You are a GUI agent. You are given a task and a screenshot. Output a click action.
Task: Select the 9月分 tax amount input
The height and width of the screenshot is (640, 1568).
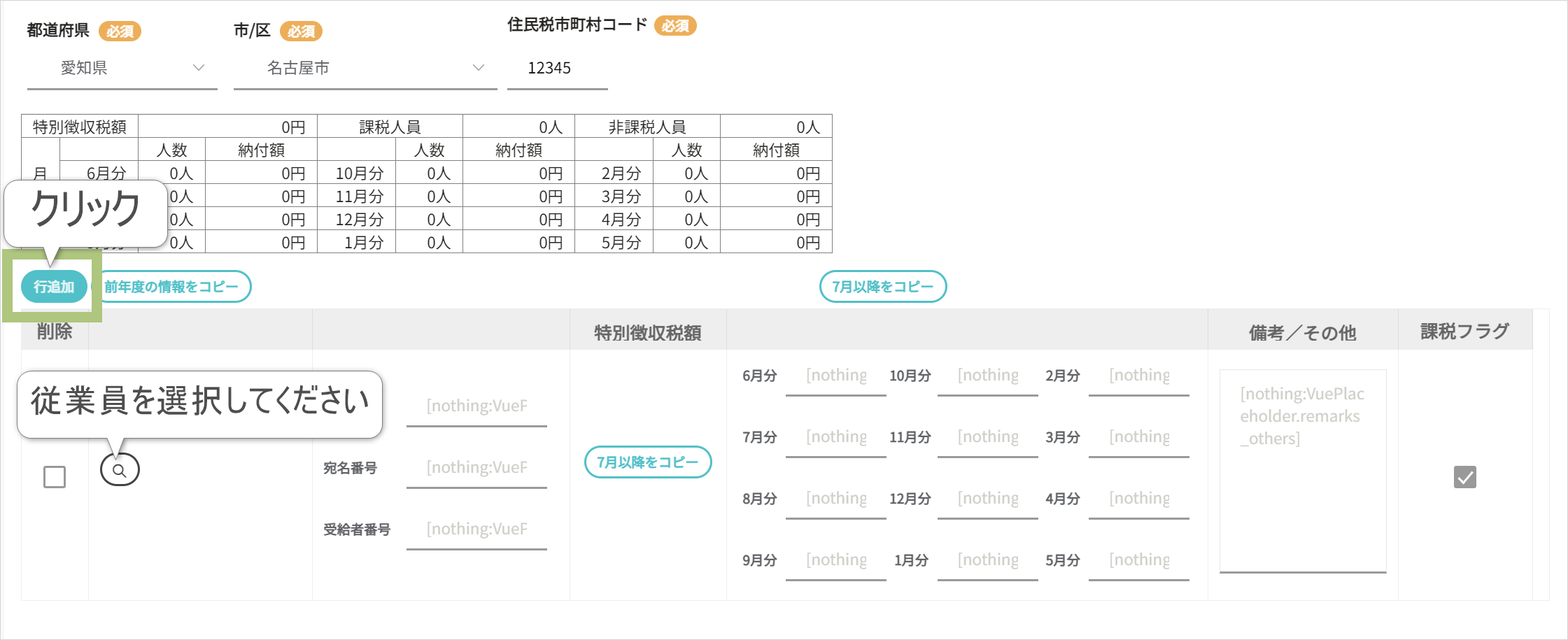click(x=835, y=560)
